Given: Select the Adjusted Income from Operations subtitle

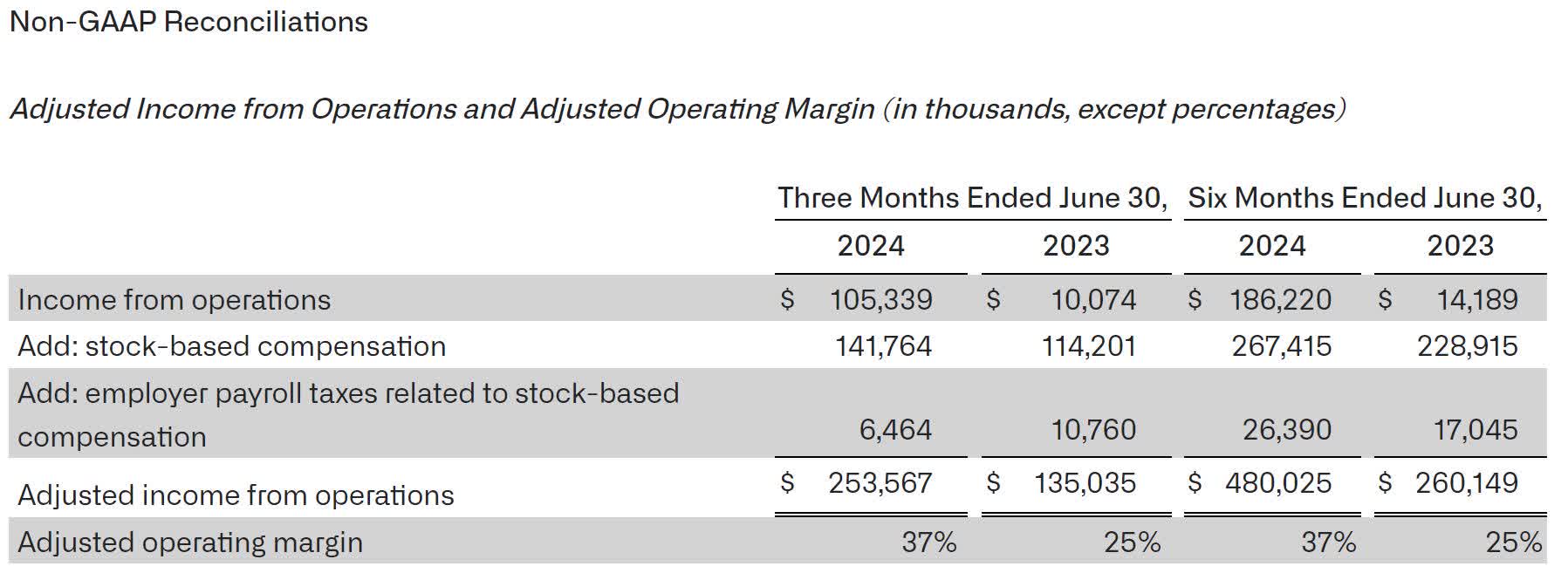Looking at the screenshot, I should tap(676, 109).
